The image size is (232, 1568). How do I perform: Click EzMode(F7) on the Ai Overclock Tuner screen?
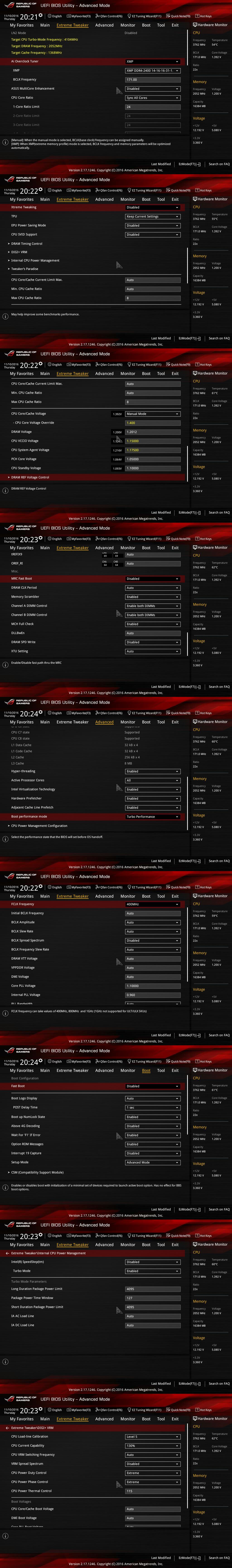tap(189, 164)
